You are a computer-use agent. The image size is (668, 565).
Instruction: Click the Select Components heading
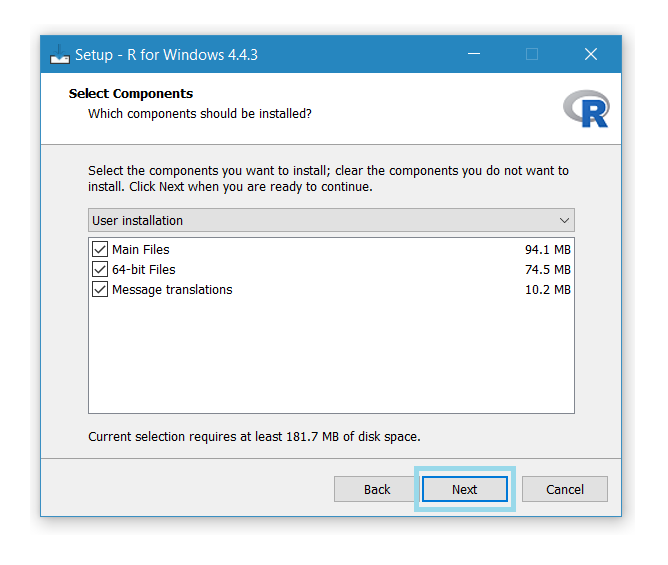pos(131,94)
